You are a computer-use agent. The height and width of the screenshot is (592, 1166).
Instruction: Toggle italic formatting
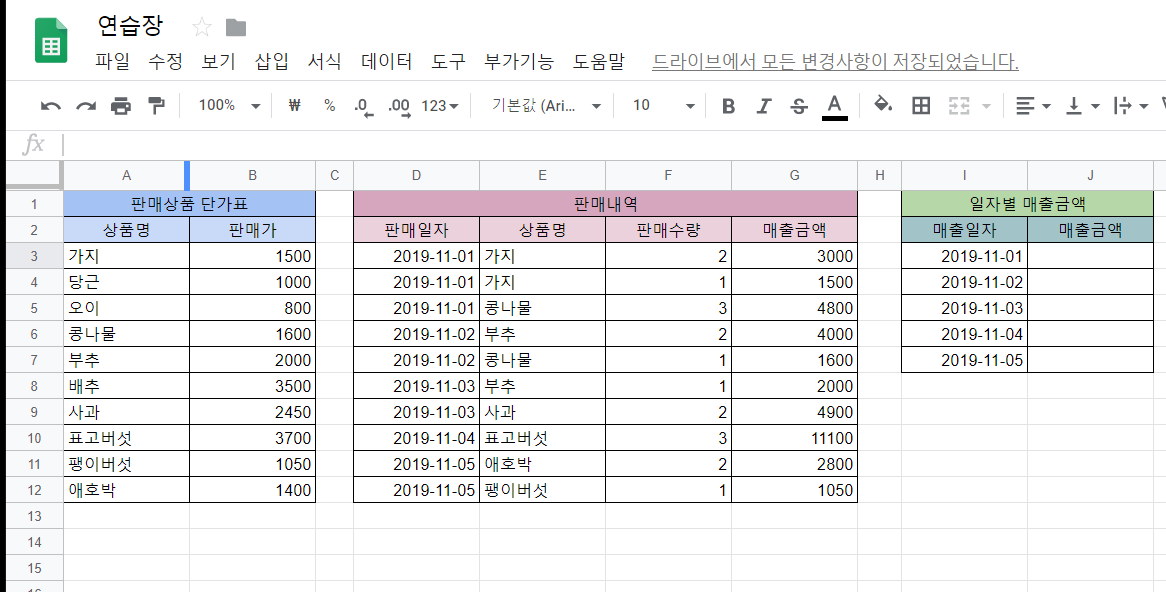(764, 106)
